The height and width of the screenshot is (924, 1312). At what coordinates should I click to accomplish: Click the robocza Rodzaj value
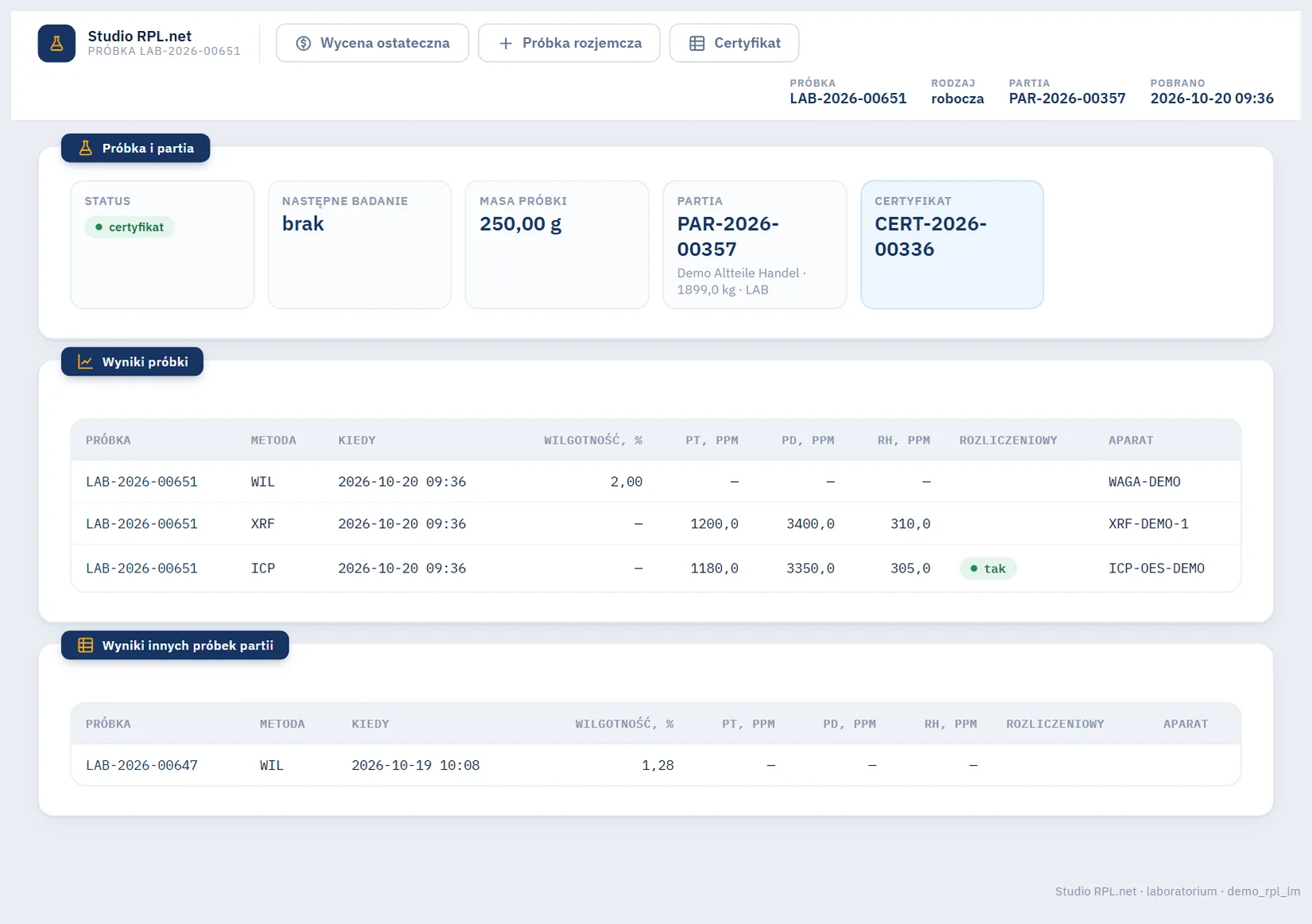point(957,99)
